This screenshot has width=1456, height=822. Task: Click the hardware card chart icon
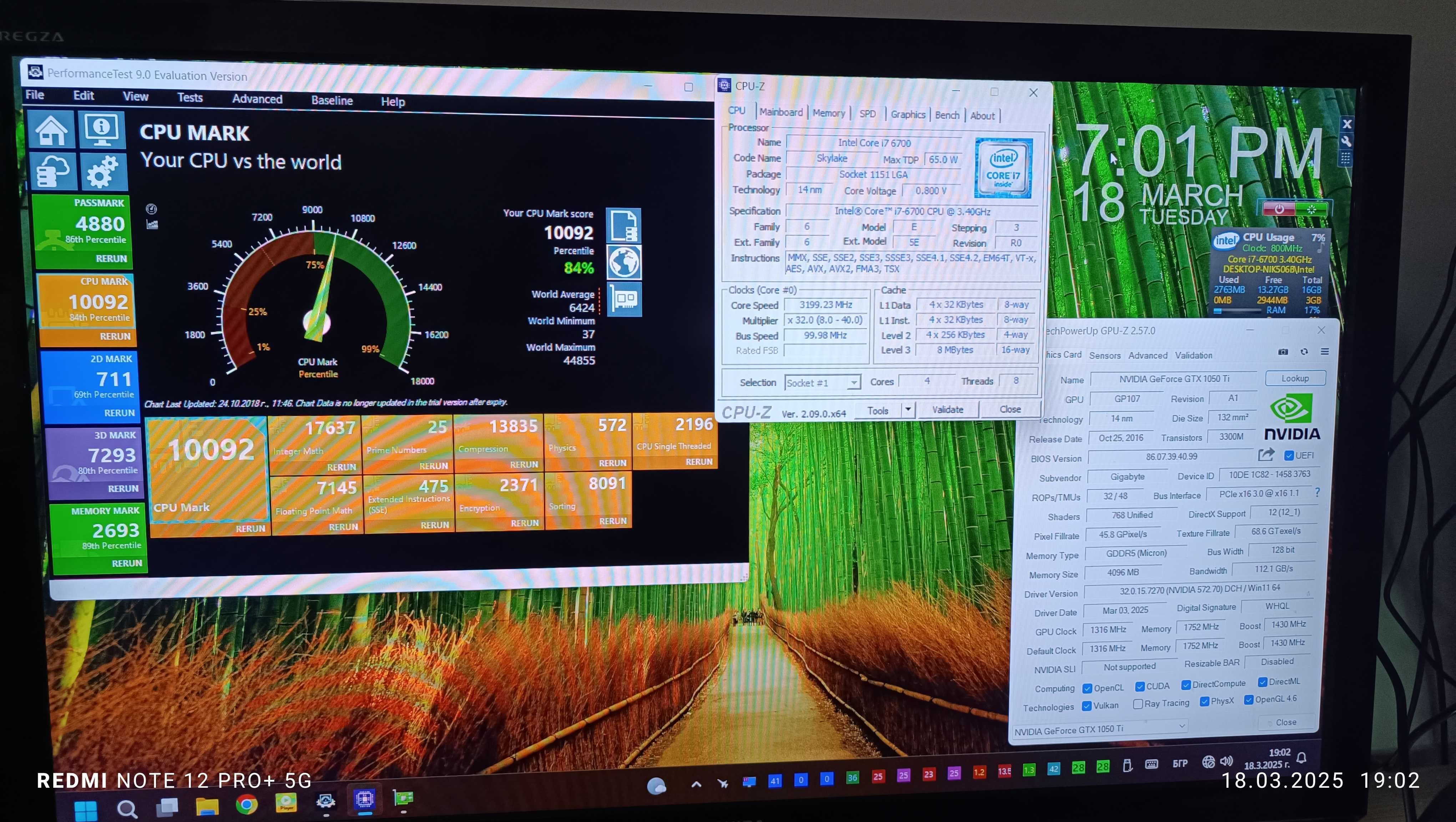(625, 299)
